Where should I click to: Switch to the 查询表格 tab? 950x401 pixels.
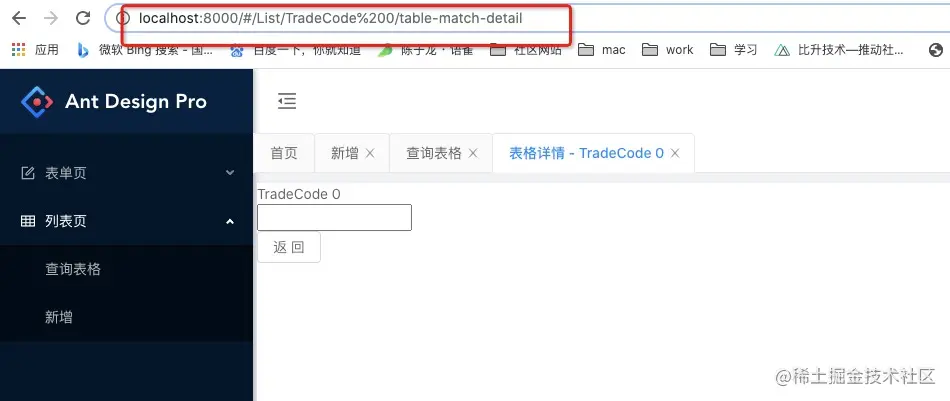click(434, 153)
